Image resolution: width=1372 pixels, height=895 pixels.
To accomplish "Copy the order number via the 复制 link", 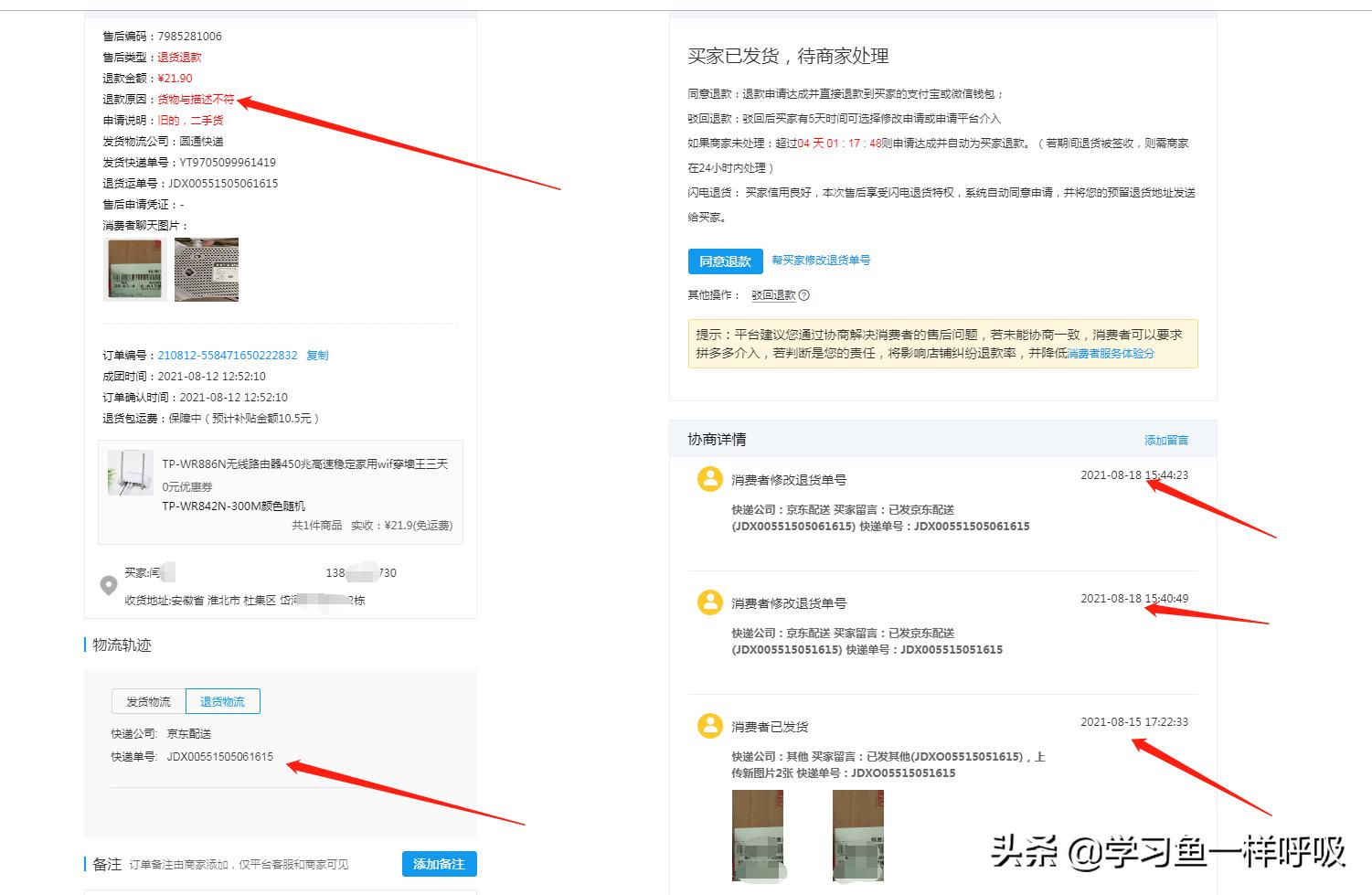I will click(x=317, y=355).
